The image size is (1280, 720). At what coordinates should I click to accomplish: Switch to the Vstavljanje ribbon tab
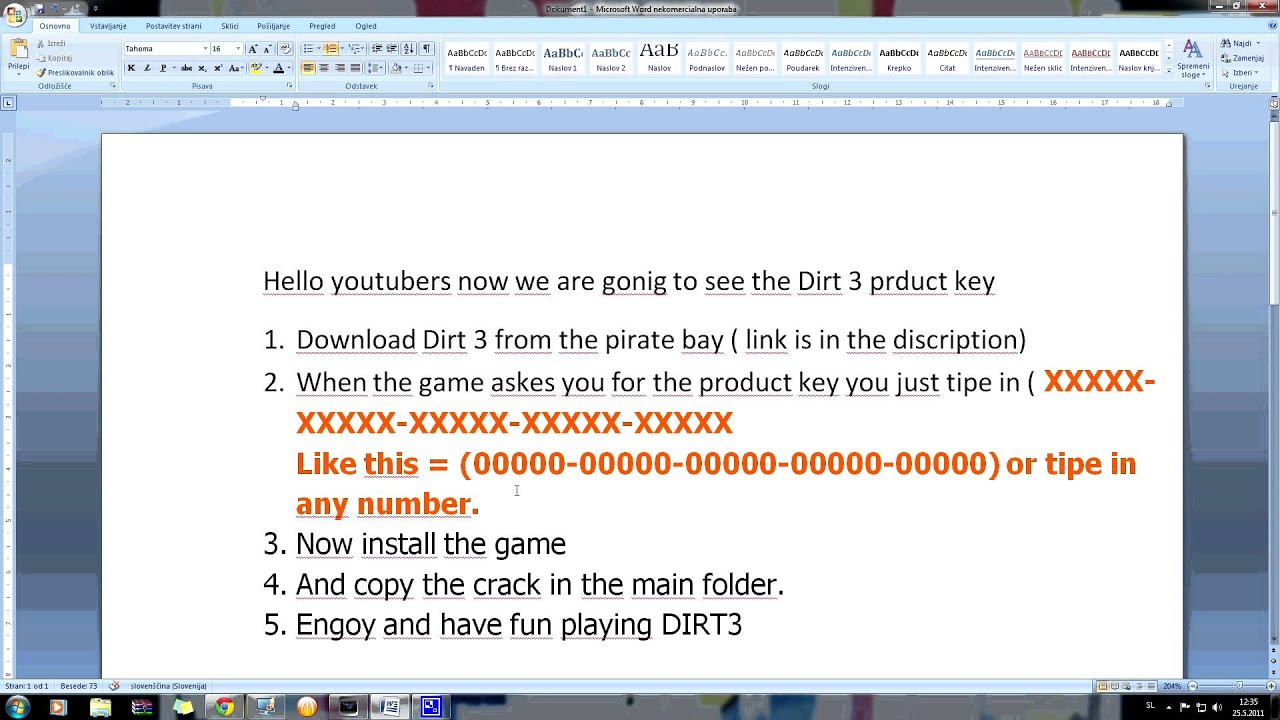(108, 26)
